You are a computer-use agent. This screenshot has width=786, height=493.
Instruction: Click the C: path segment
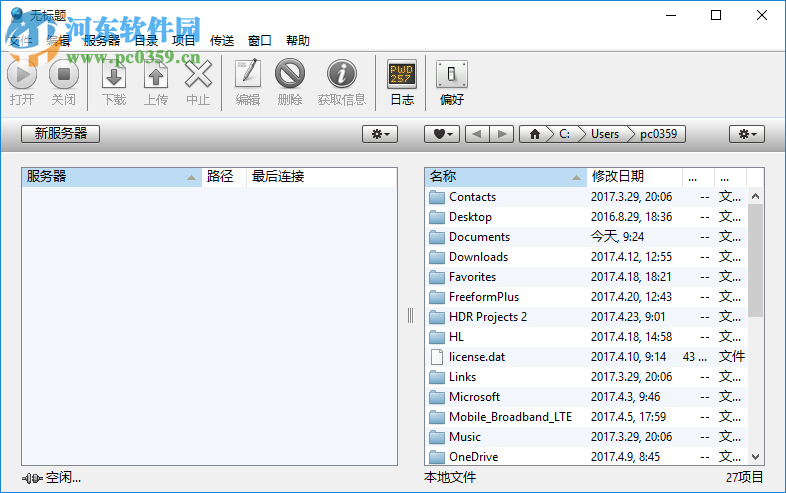coord(564,134)
